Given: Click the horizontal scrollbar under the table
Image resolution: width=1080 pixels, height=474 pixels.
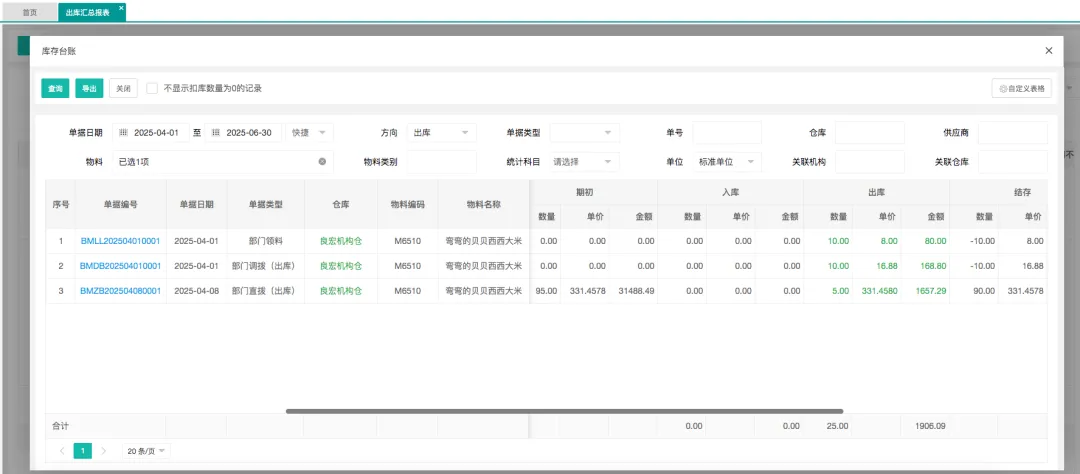Looking at the screenshot, I should 564,411.
